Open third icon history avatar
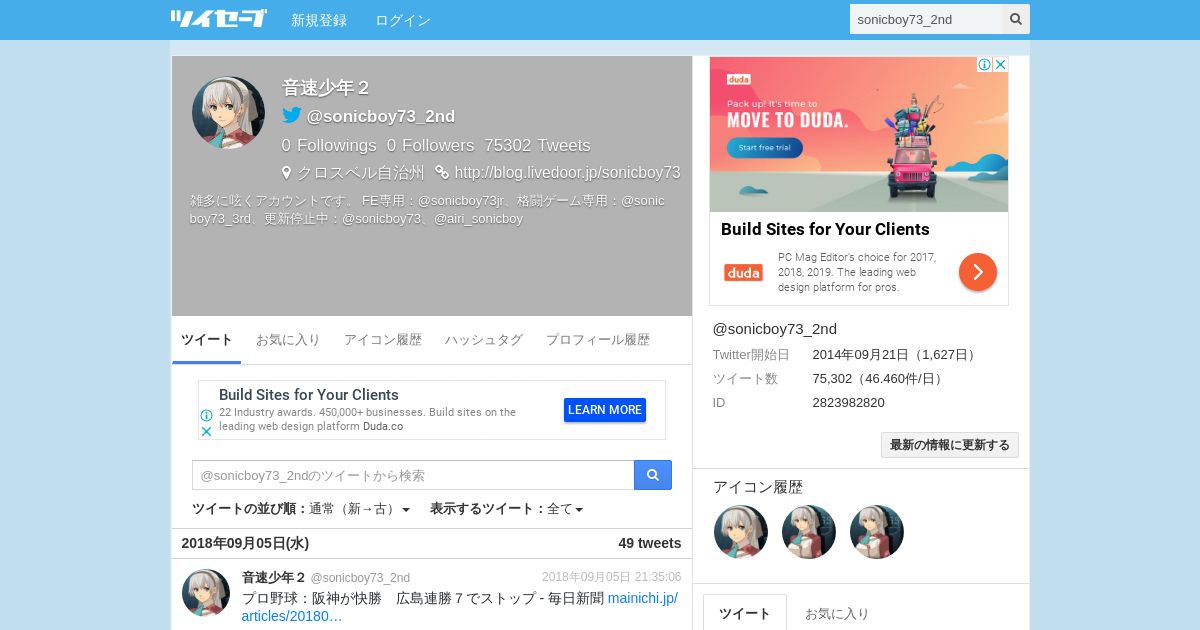 click(877, 532)
